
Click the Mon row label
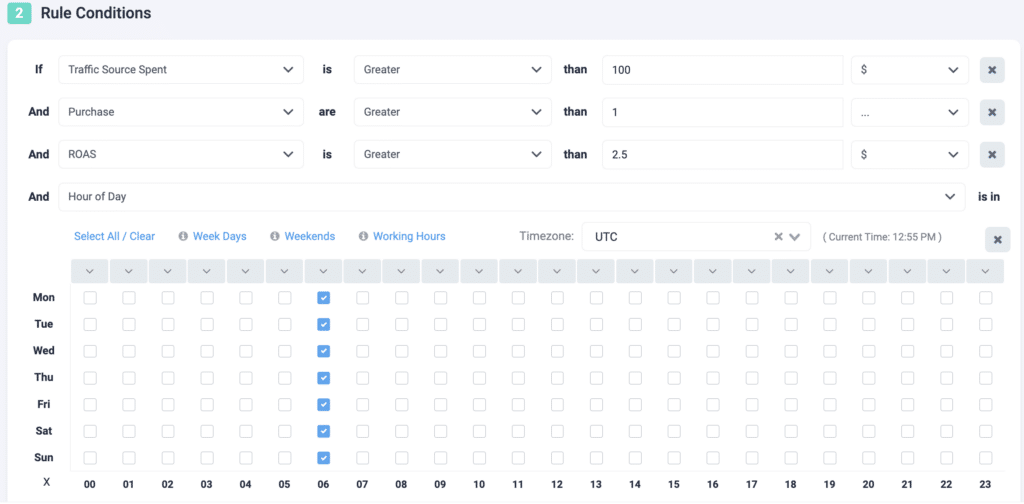[44, 298]
